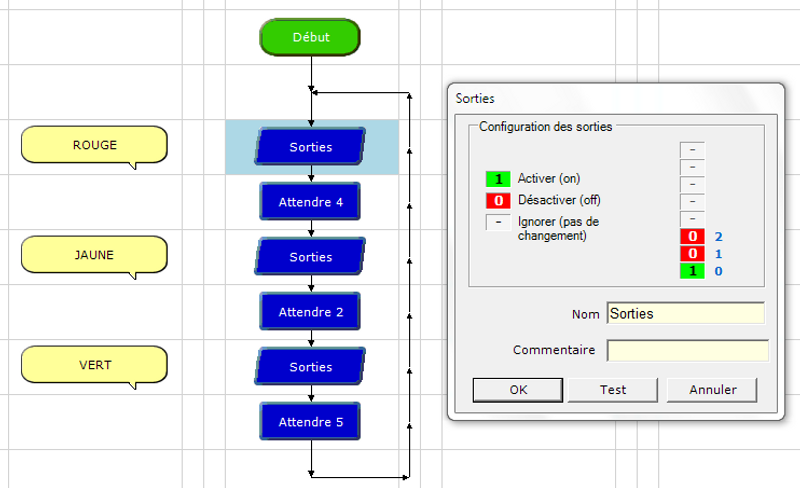Click the Test button

[x=613, y=390]
